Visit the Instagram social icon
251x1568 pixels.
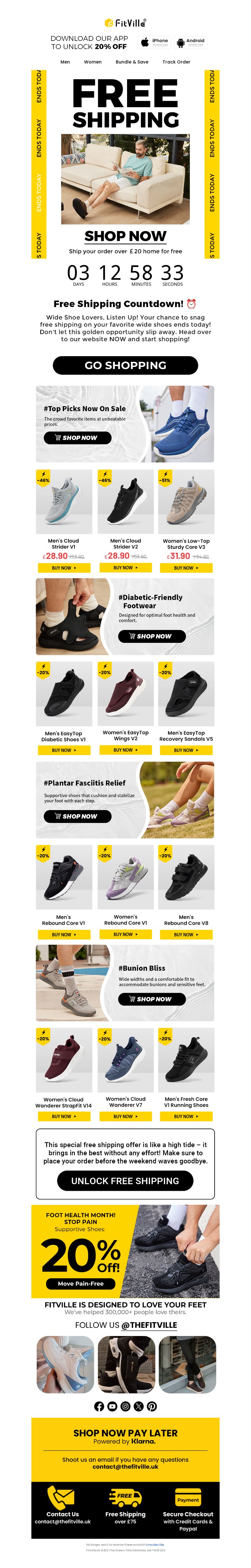(x=125, y=1406)
